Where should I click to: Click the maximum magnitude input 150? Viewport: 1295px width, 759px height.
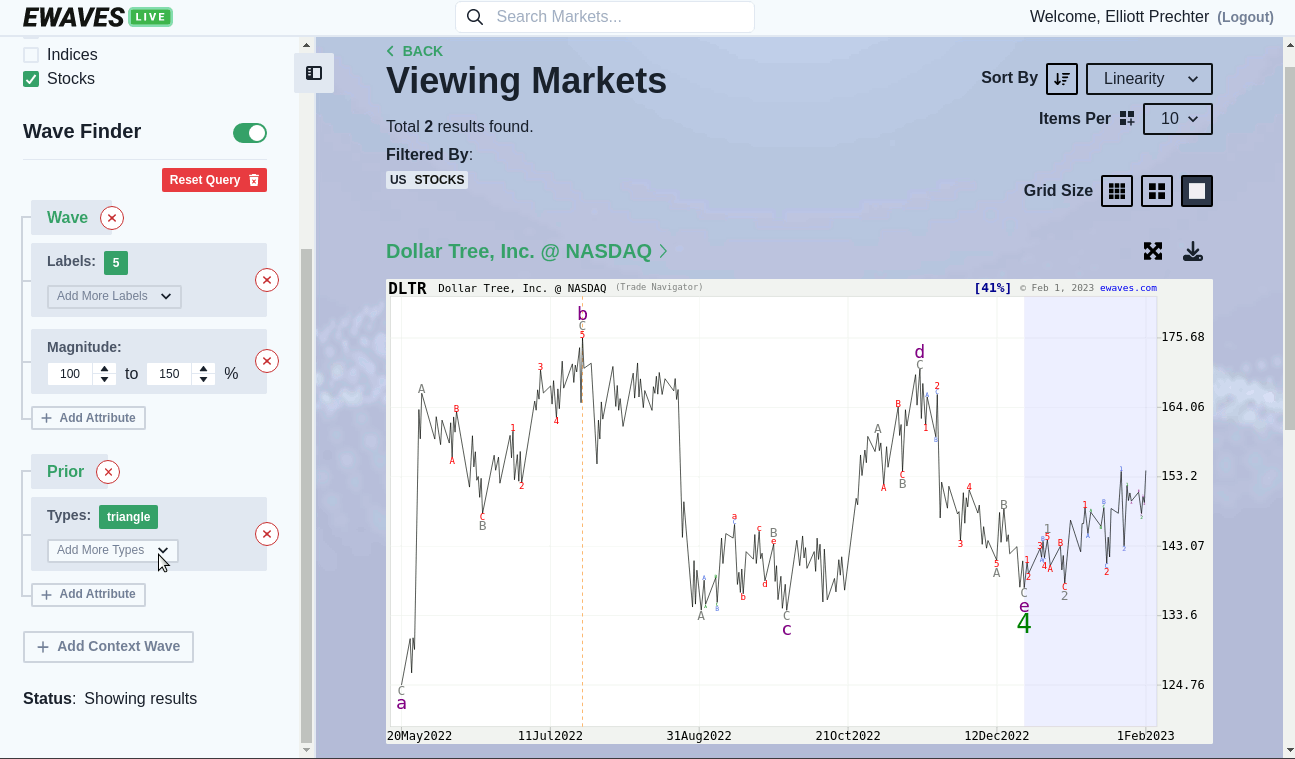(169, 374)
